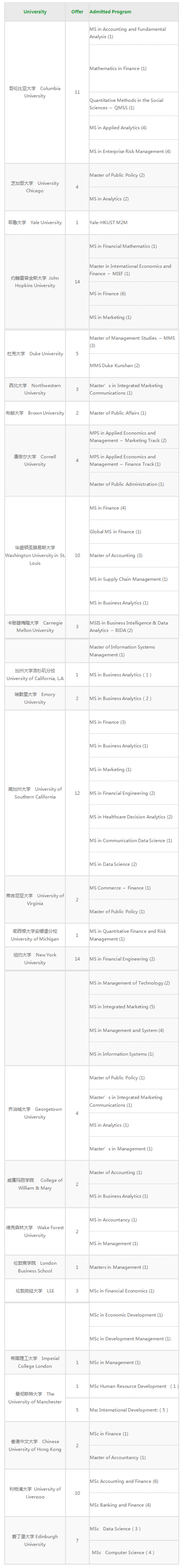Select Imperial College London cell

(35, 1362)
